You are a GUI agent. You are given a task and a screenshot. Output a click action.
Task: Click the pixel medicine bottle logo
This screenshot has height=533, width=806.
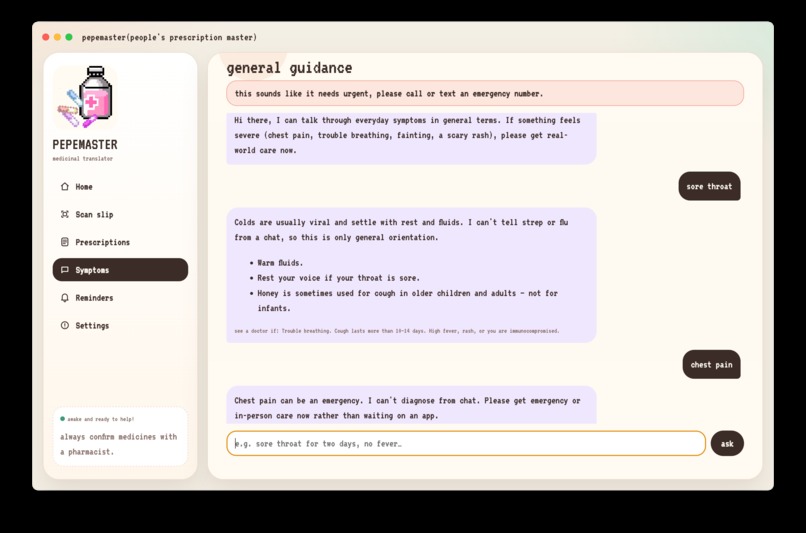[85, 97]
